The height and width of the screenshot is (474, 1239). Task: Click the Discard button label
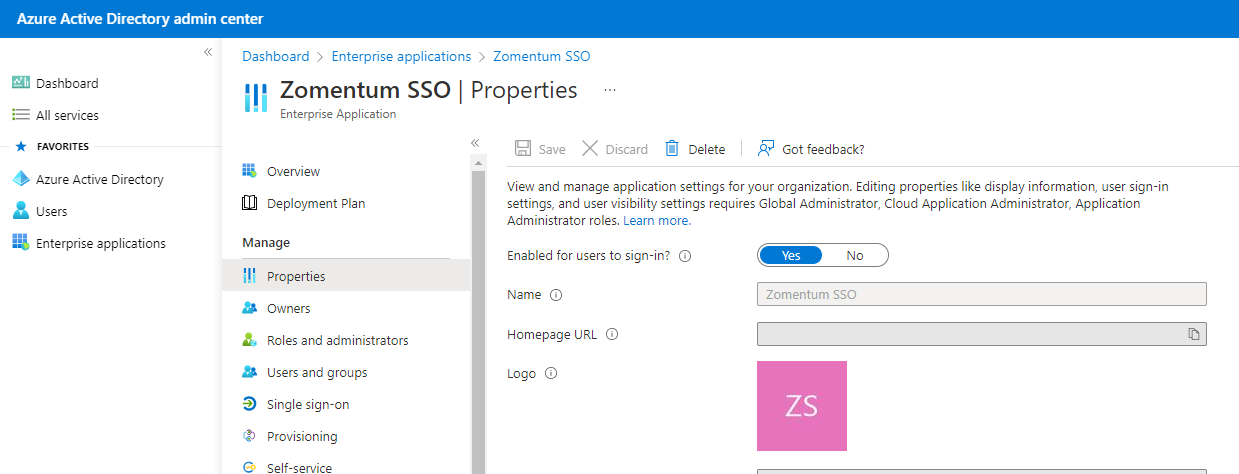point(626,149)
